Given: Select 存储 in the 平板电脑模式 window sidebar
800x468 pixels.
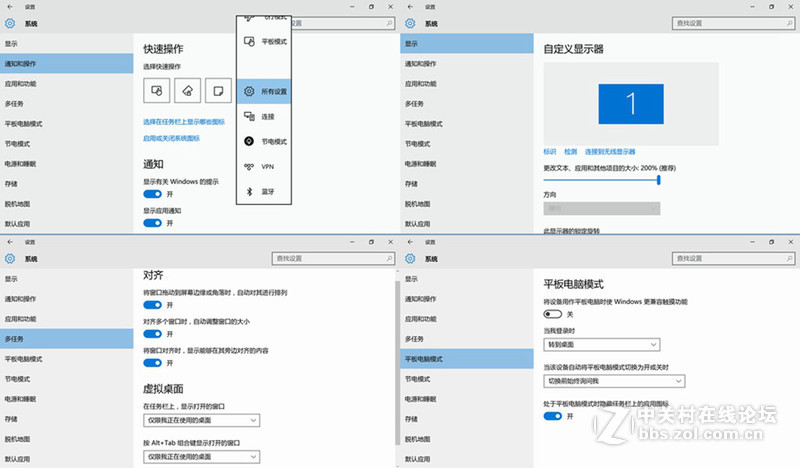Looking at the screenshot, I should point(467,419).
